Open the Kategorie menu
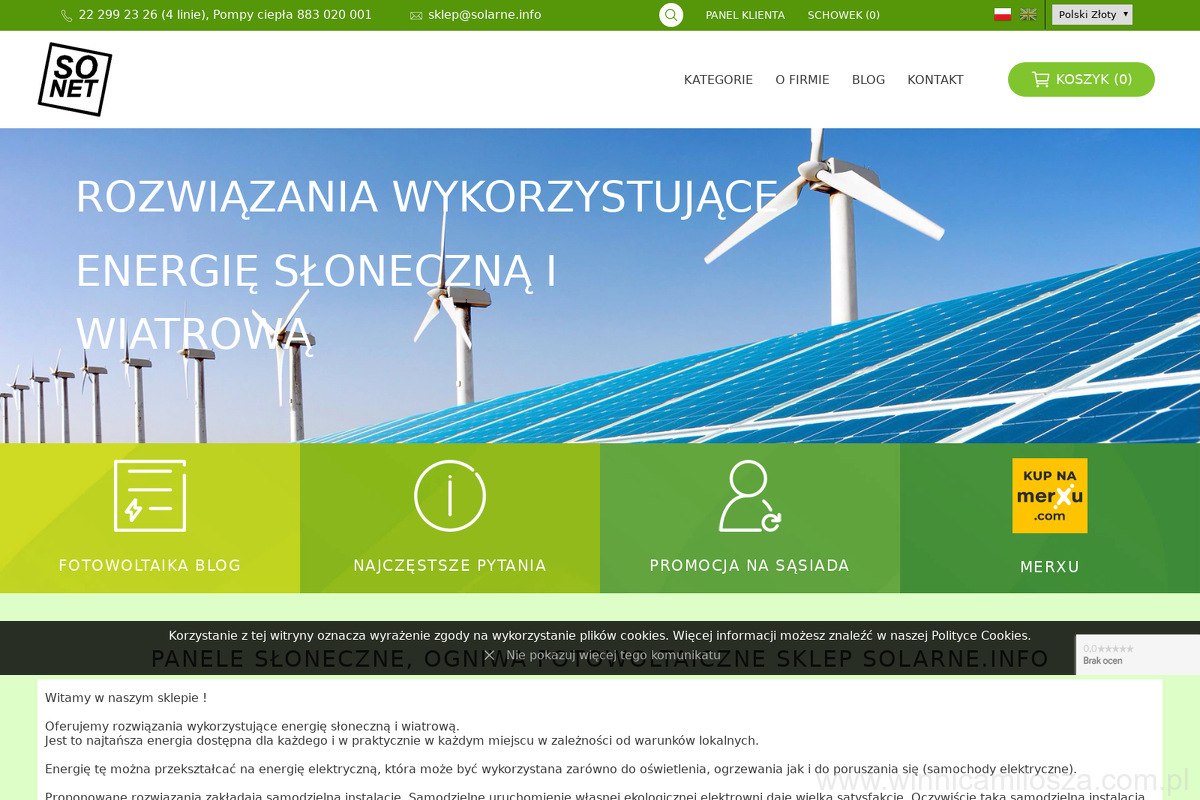 coord(718,80)
